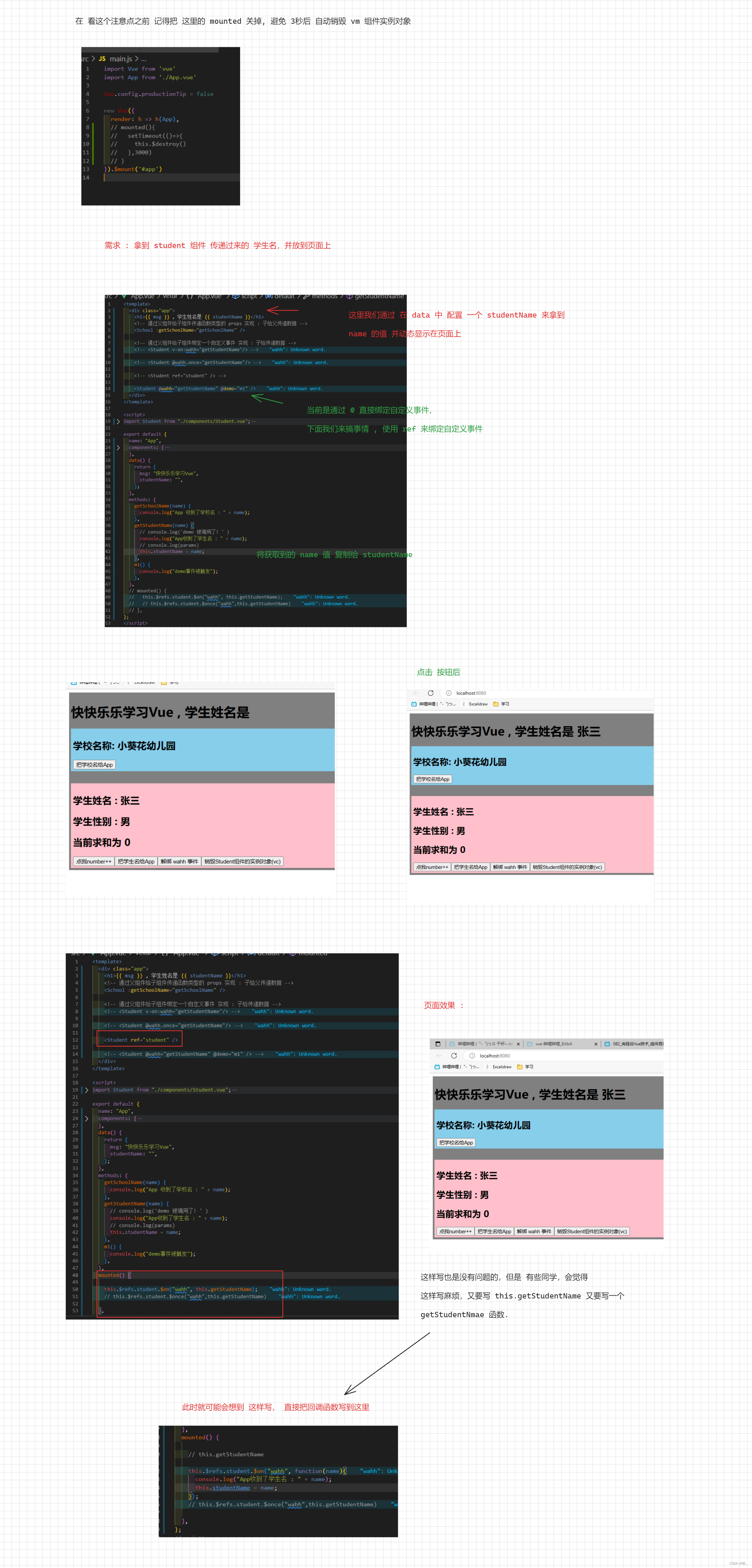
Task: Click reload icon in browser below 点击 按钮后
Action: pyautogui.click(x=431, y=693)
